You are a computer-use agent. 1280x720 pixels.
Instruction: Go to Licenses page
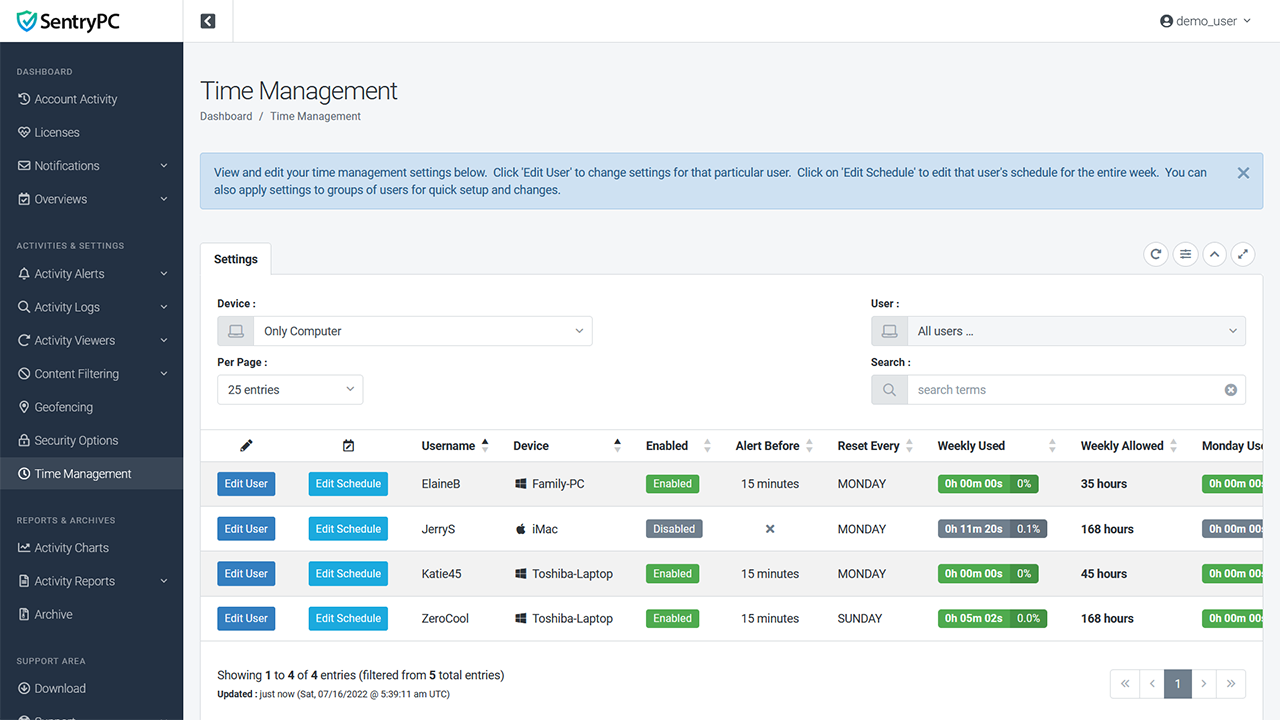click(91, 132)
